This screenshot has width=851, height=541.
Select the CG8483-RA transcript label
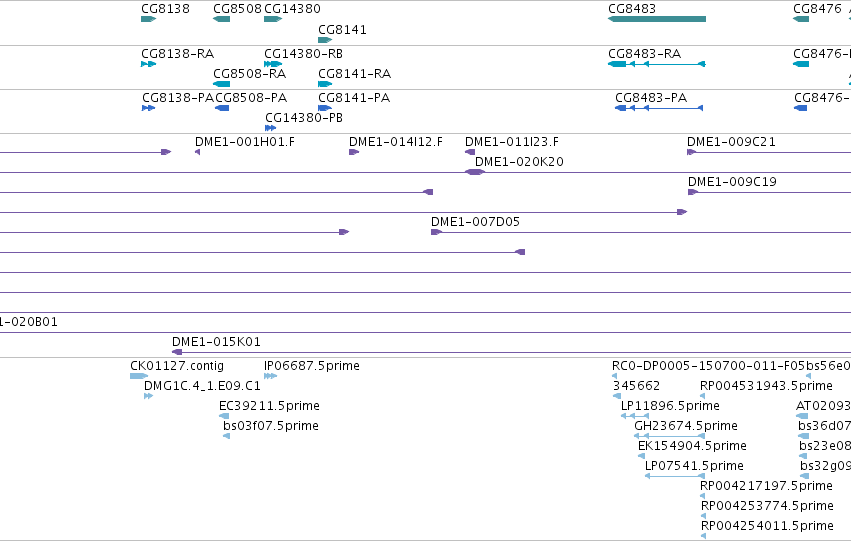pyautogui.click(x=644, y=54)
